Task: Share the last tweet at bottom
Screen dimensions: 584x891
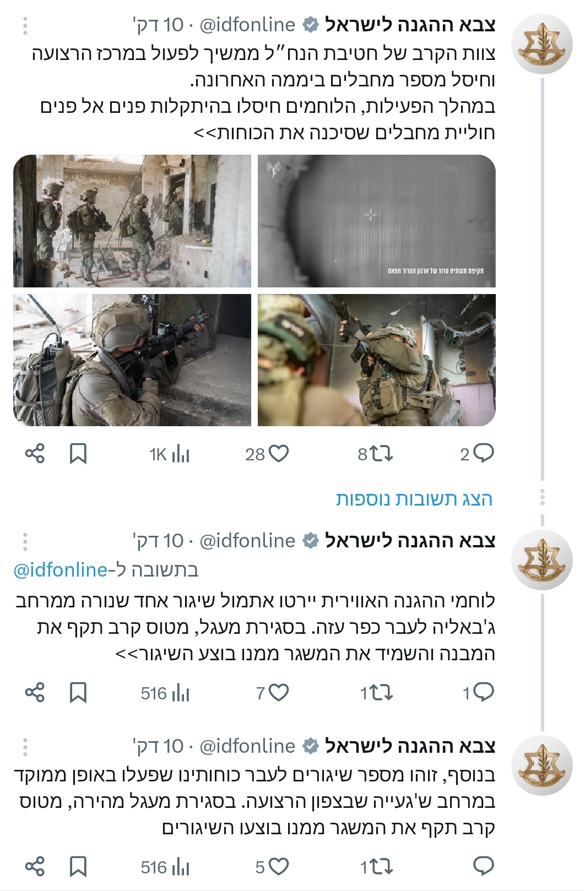Action: pyautogui.click(x=35, y=867)
